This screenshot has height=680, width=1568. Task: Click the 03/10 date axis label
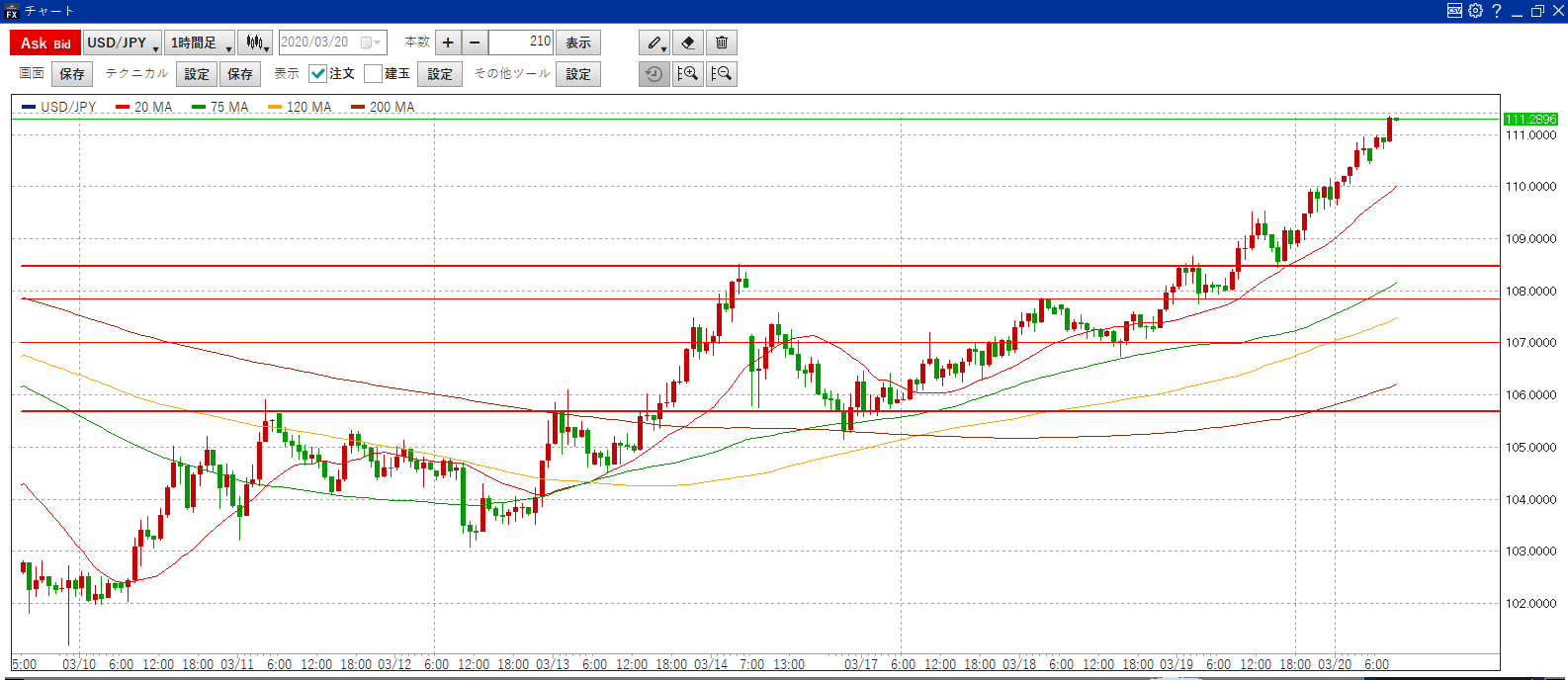pyautogui.click(x=79, y=664)
